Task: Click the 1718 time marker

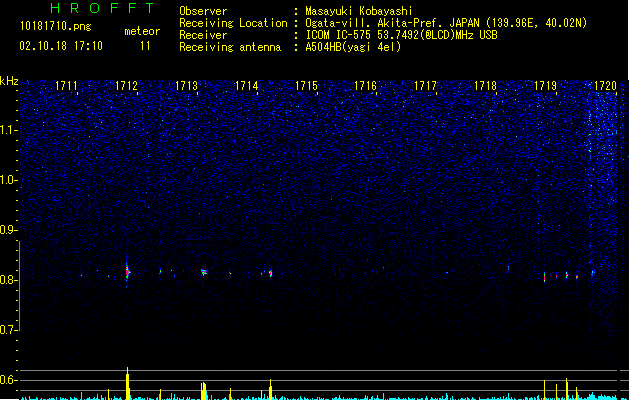Action: tap(485, 86)
